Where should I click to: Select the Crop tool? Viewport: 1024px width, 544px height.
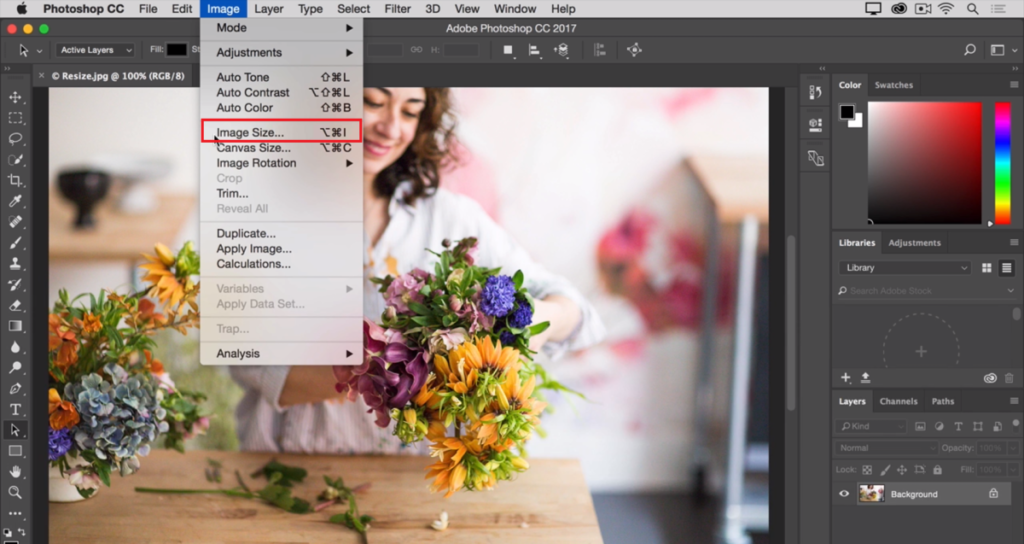[x=15, y=180]
